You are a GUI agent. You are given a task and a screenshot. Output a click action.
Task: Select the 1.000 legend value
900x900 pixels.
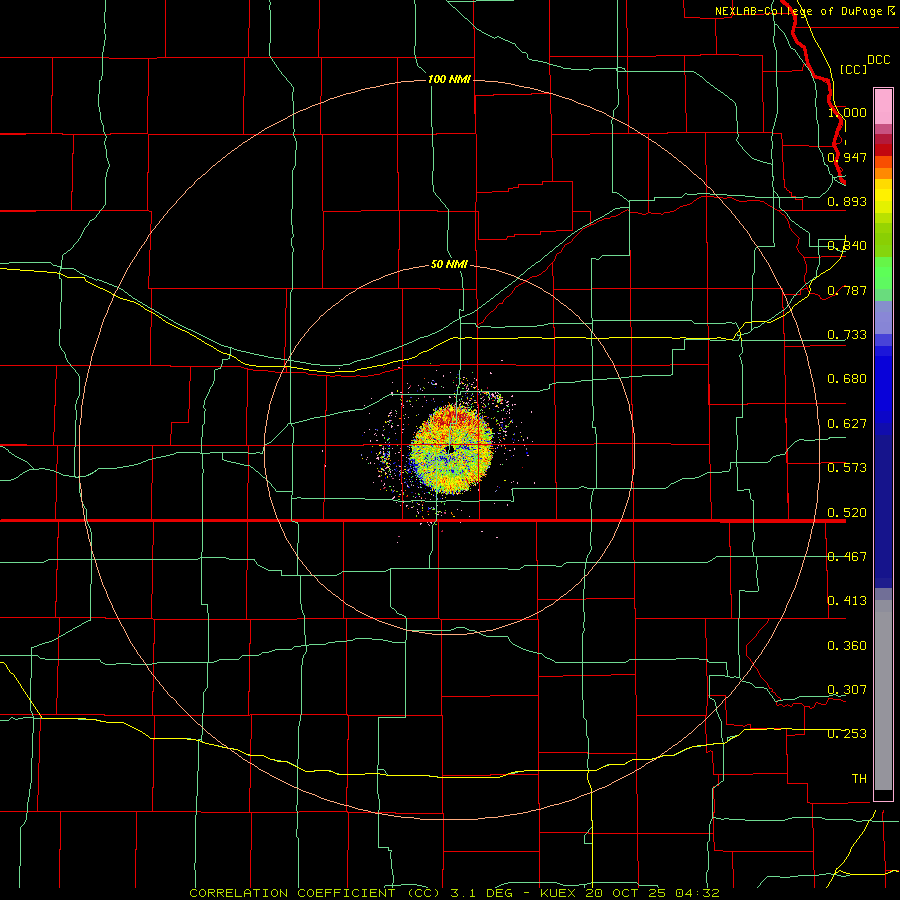847,112
